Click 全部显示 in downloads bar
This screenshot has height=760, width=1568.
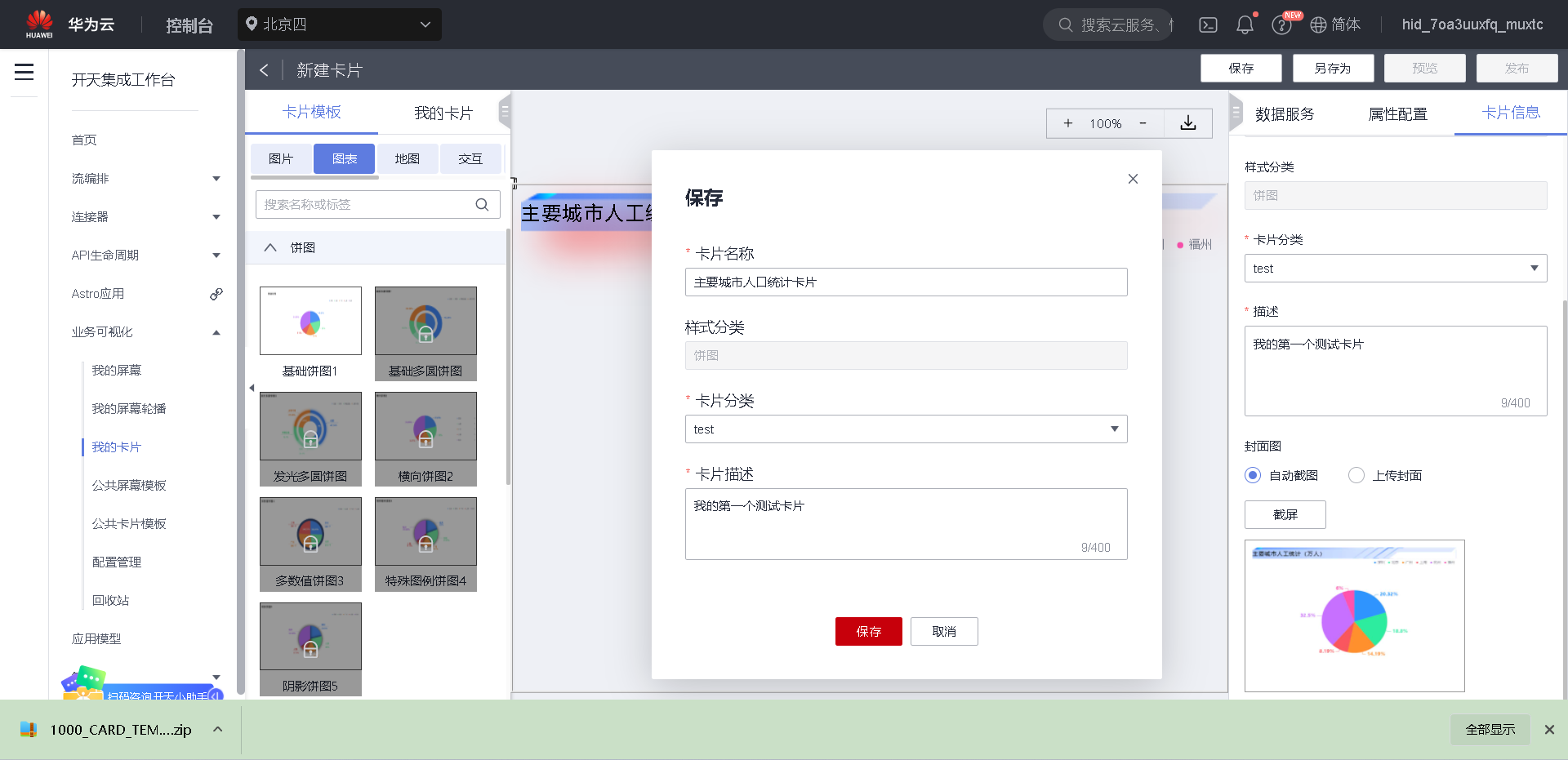(1490, 730)
